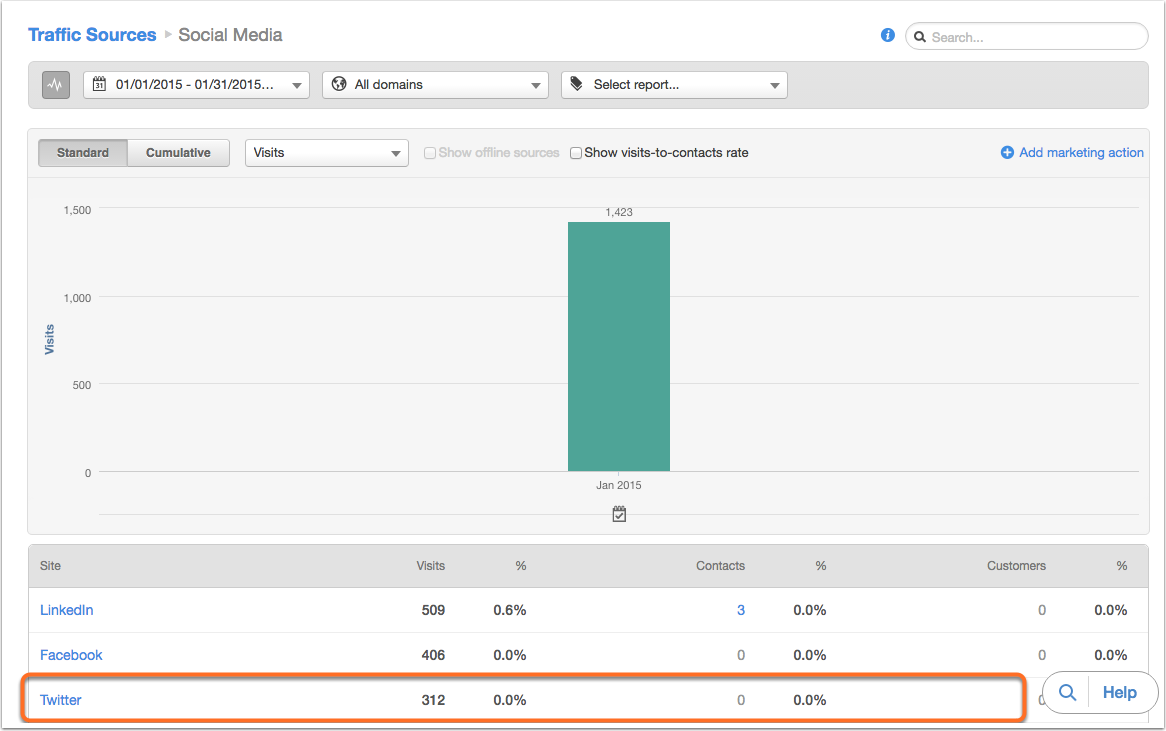Open the LinkedIn site link
The height and width of the screenshot is (731, 1166).
(x=66, y=610)
